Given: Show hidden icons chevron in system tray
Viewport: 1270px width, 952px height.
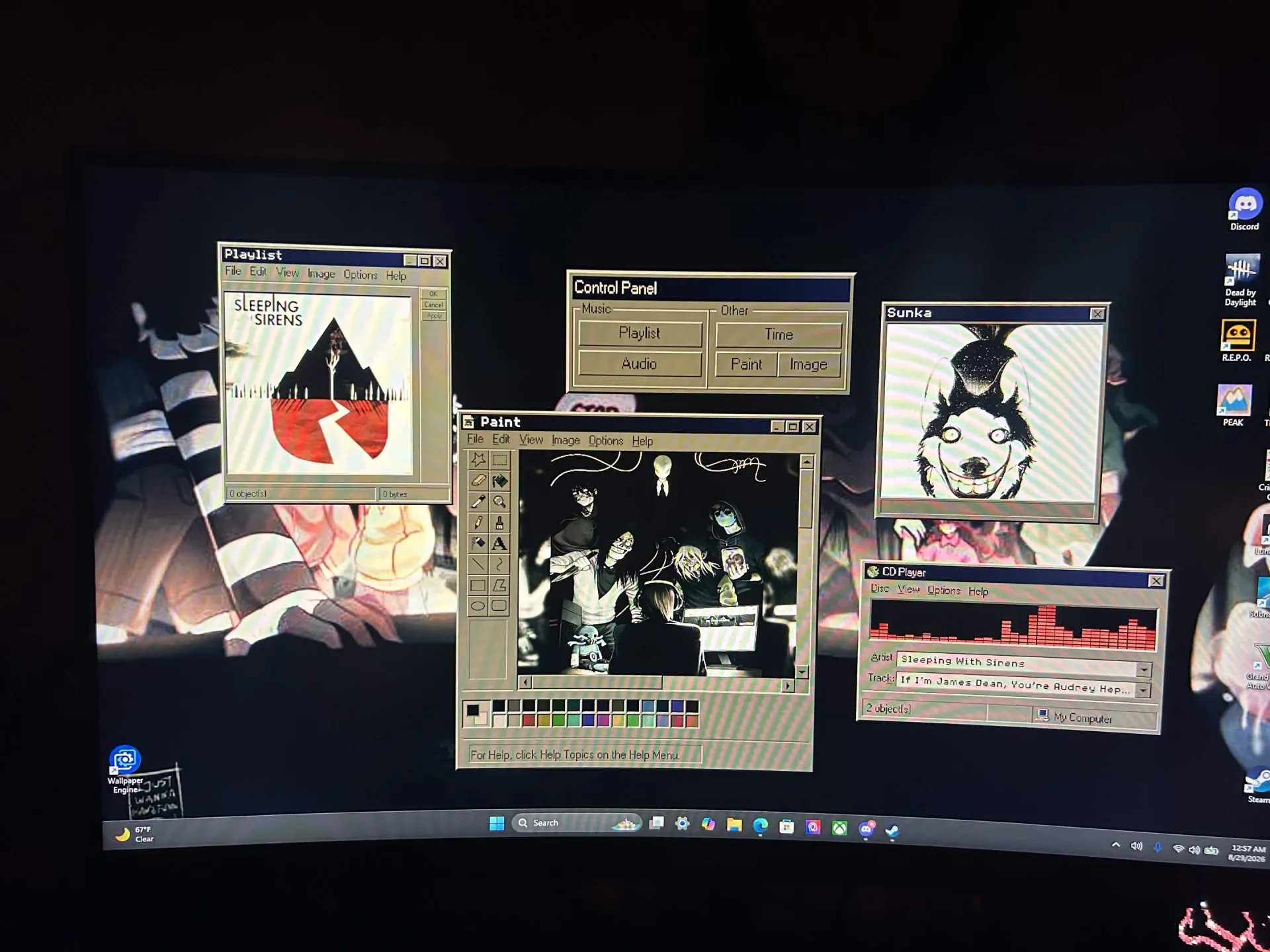Looking at the screenshot, I should (x=1116, y=845).
